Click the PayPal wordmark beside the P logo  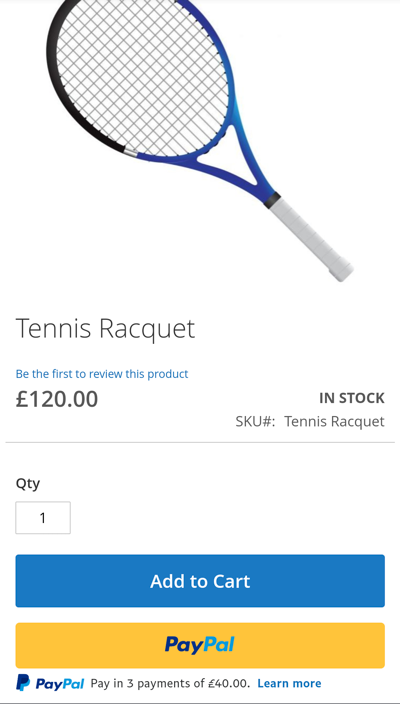click(x=60, y=684)
